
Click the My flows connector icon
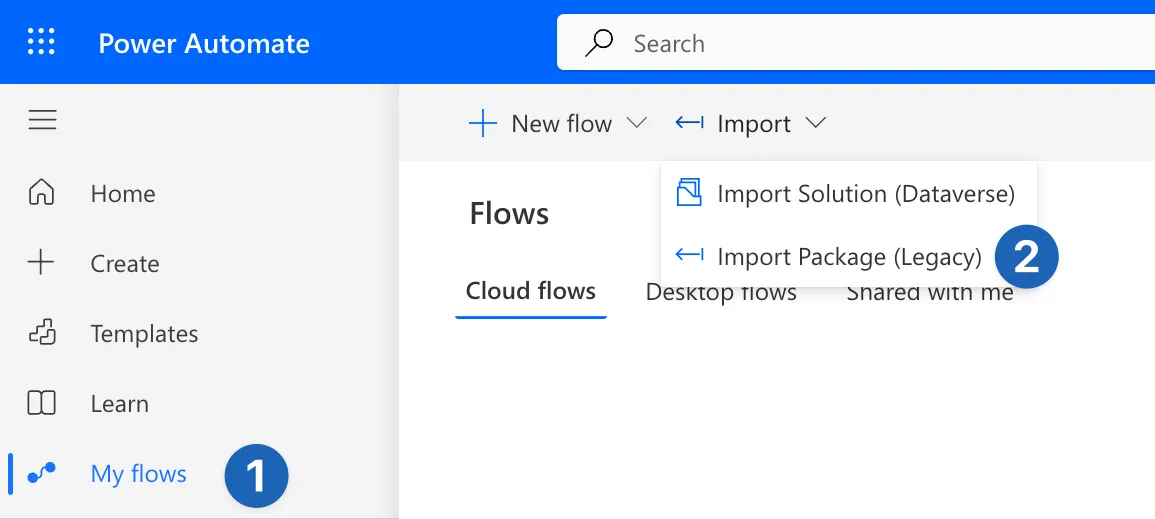pyautogui.click(x=41, y=473)
